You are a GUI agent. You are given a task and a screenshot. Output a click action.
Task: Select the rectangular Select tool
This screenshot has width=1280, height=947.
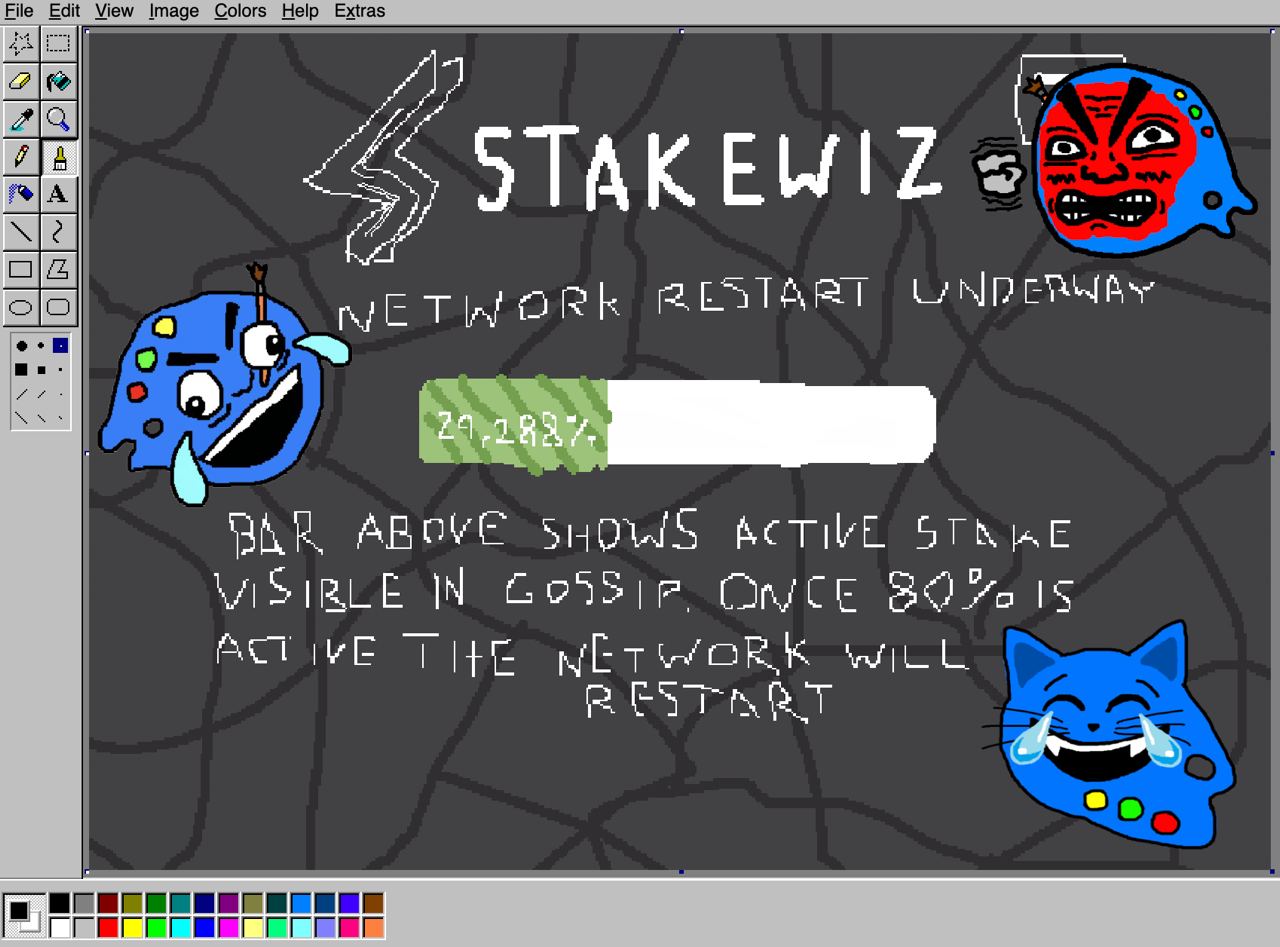58,43
